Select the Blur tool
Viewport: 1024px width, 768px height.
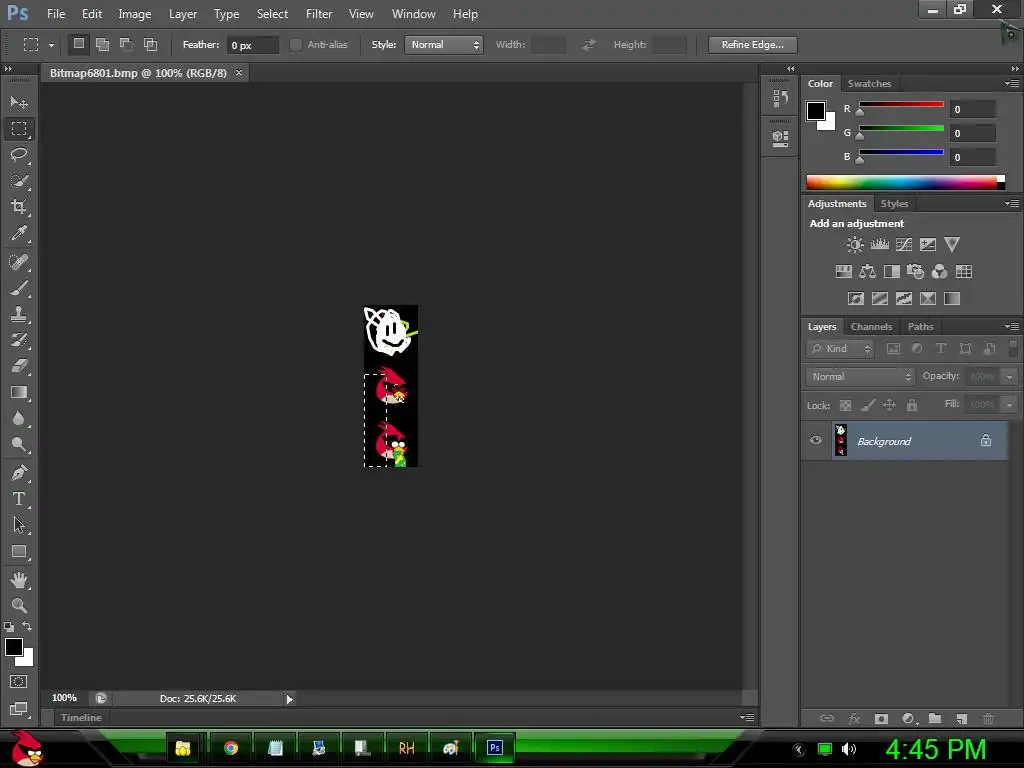coord(19,419)
